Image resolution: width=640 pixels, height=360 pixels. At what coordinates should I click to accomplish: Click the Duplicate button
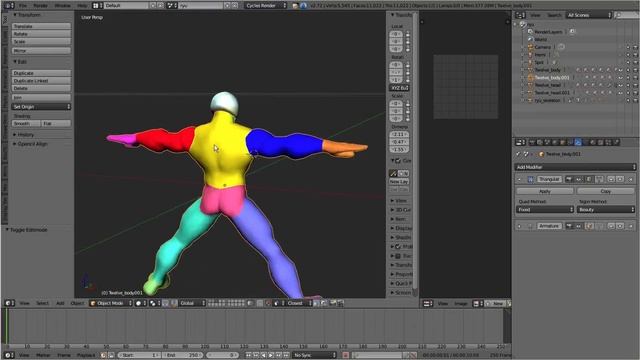tap(41, 73)
